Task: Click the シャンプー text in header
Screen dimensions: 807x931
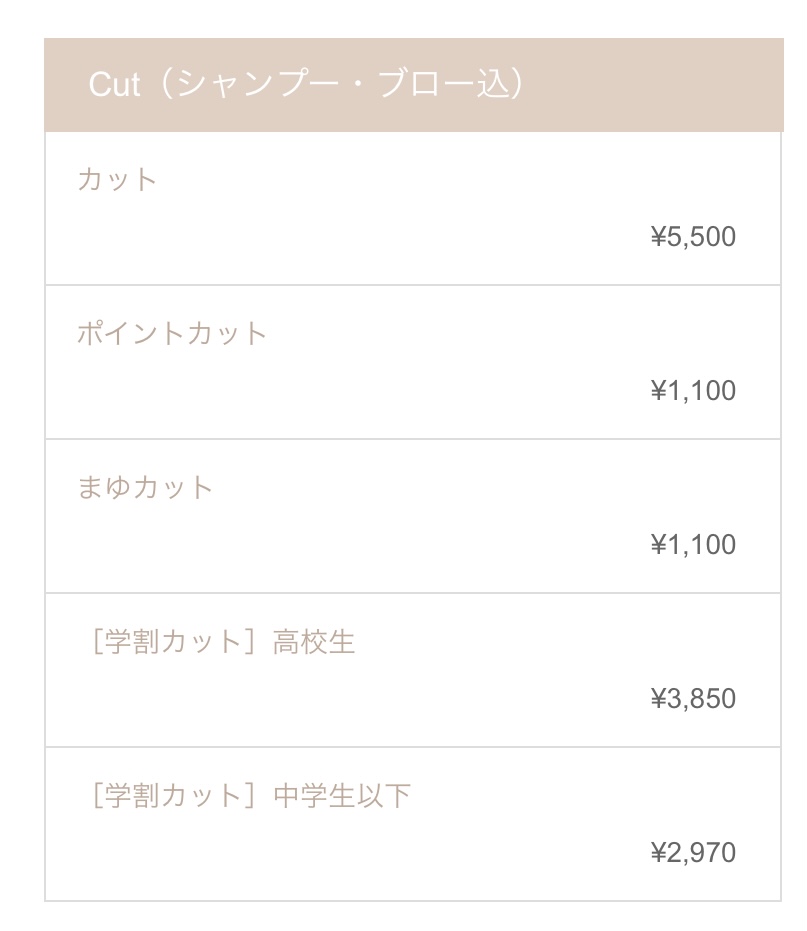Action: [x=257, y=84]
